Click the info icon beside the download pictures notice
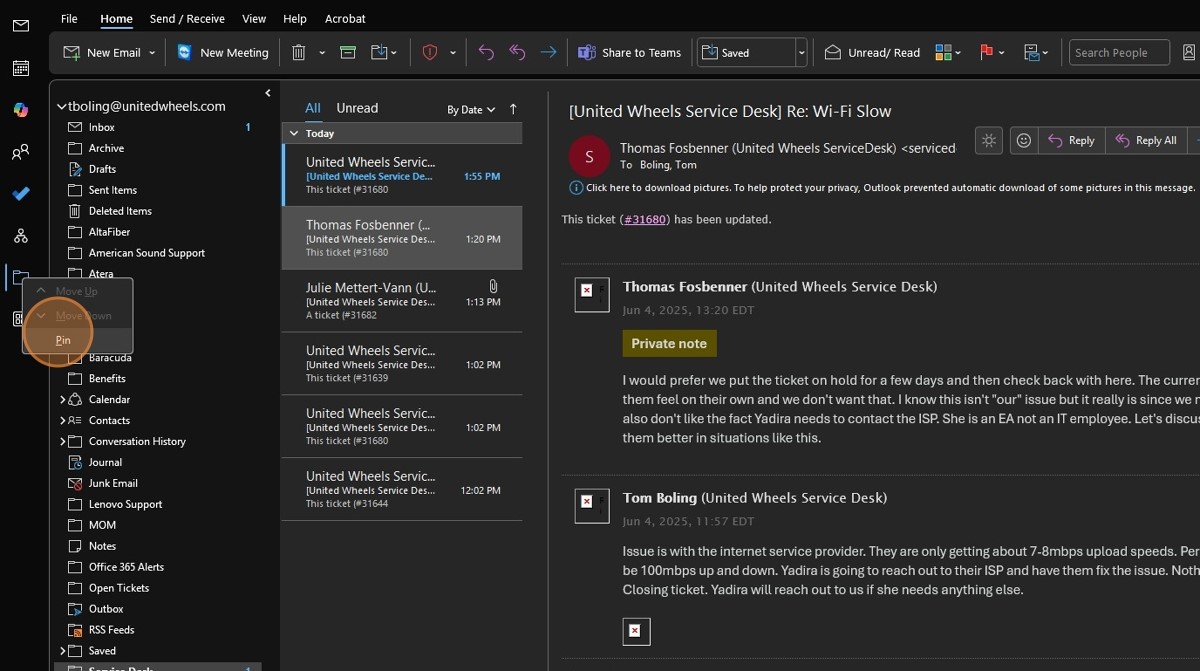The height and width of the screenshot is (671, 1200). [576, 188]
